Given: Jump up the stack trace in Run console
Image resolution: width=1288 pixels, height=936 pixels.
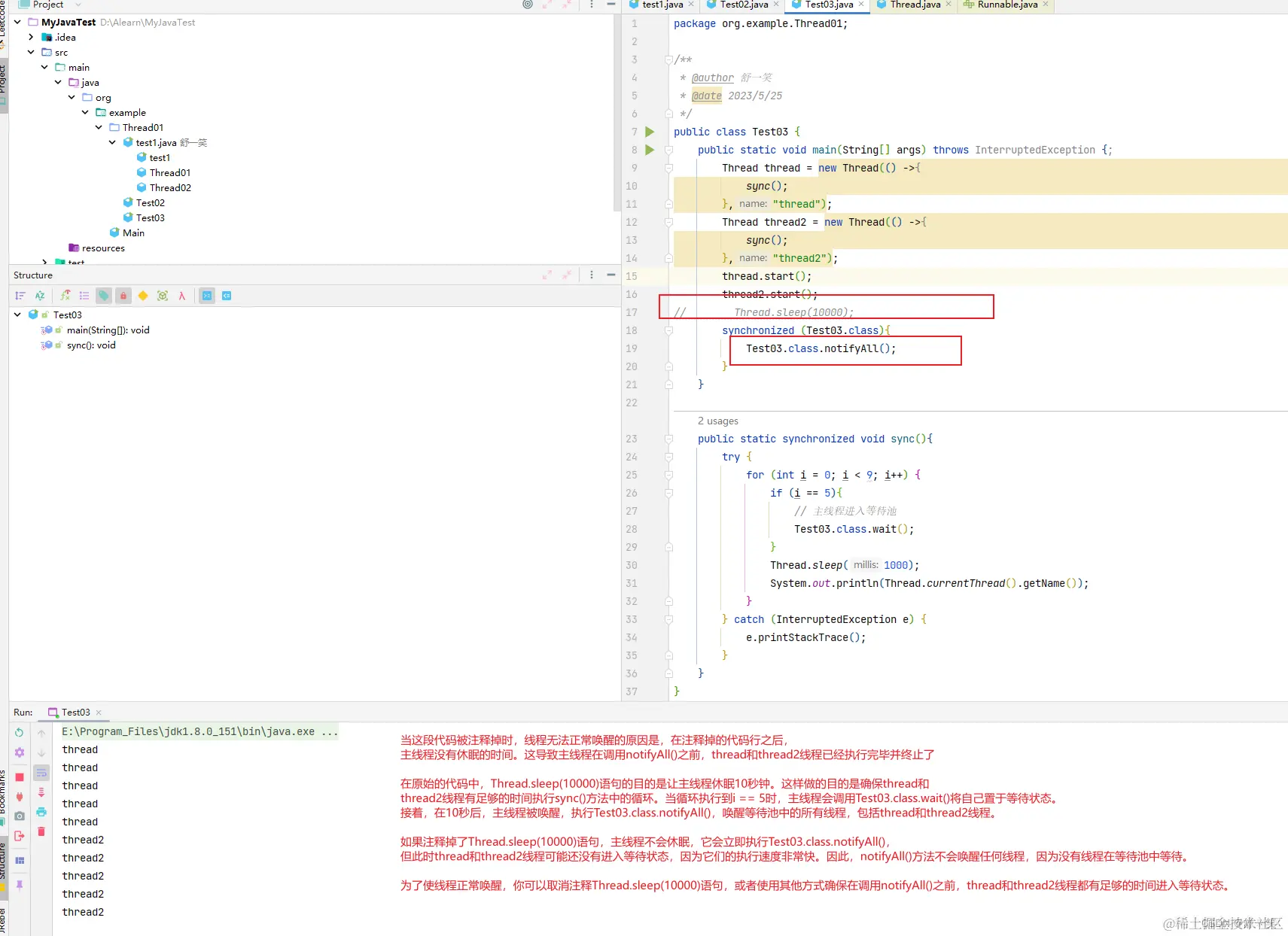Looking at the screenshot, I should [41, 732].
